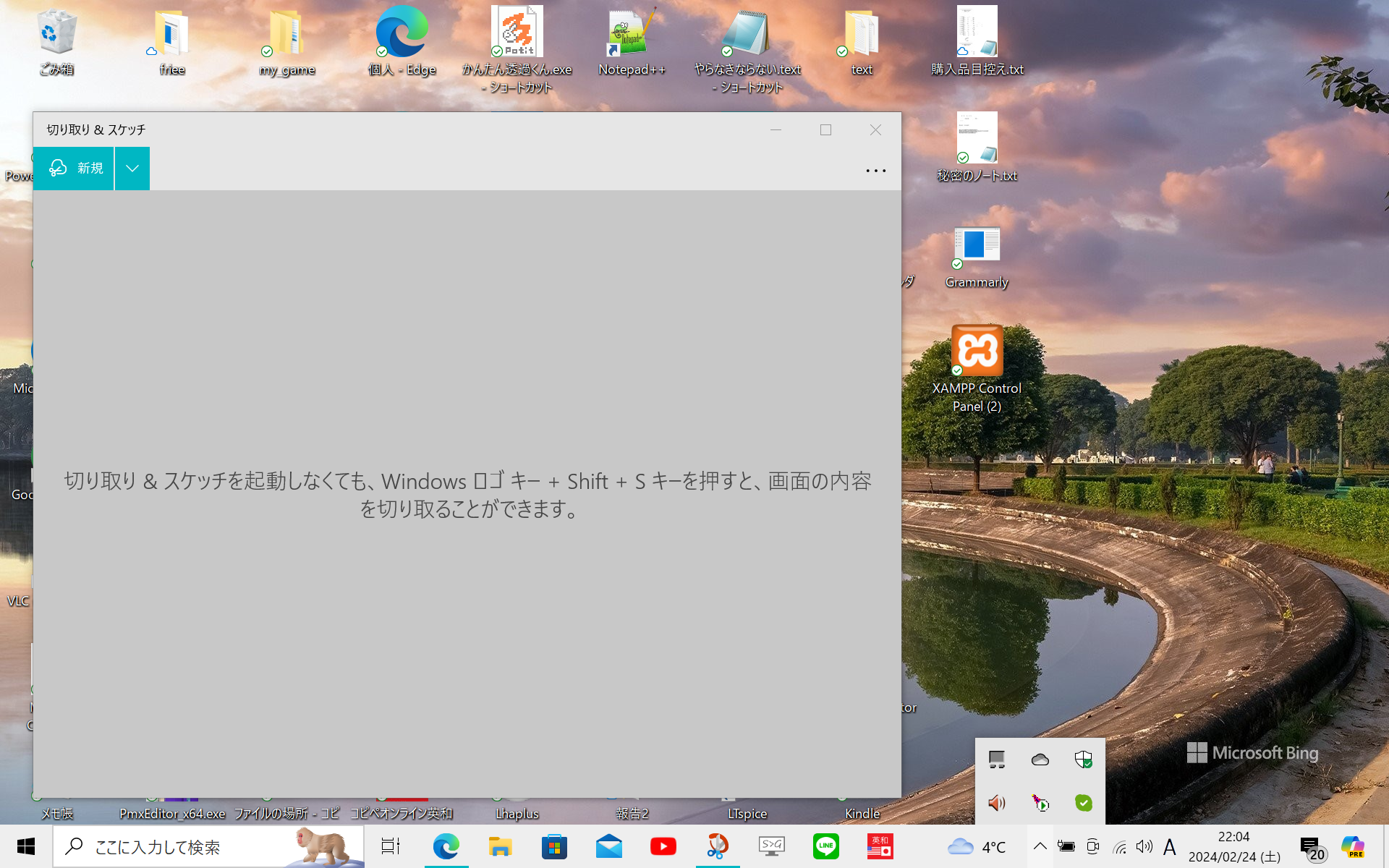
Task: Collapse the hidden tray icons chevron
Action: 1040,846
